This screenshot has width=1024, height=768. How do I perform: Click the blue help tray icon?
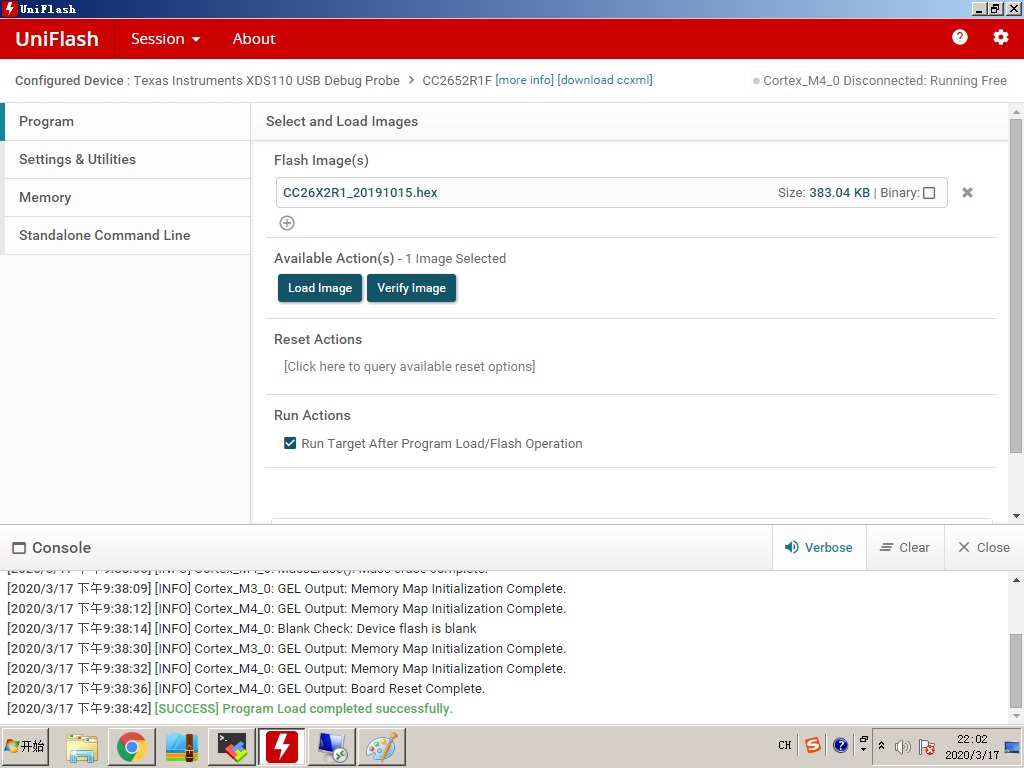(840, 745)
